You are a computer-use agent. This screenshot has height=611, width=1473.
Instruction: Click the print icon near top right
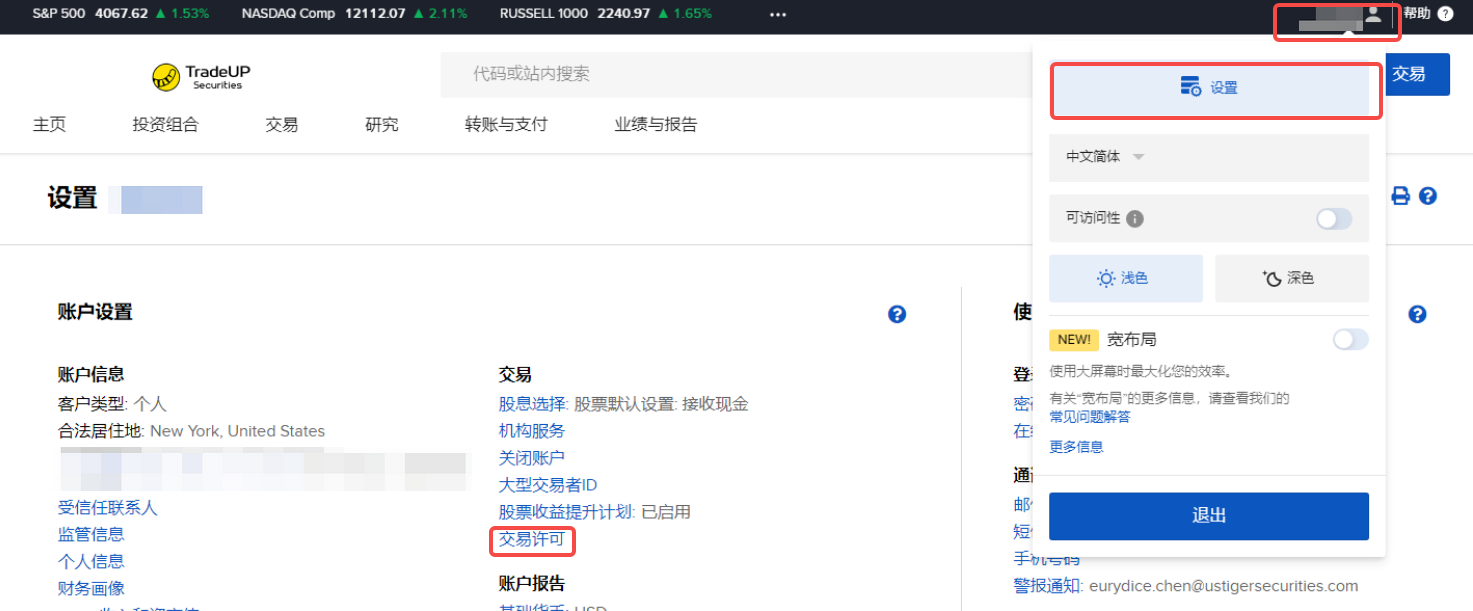pyautogui.click(x=1400, y=196)
